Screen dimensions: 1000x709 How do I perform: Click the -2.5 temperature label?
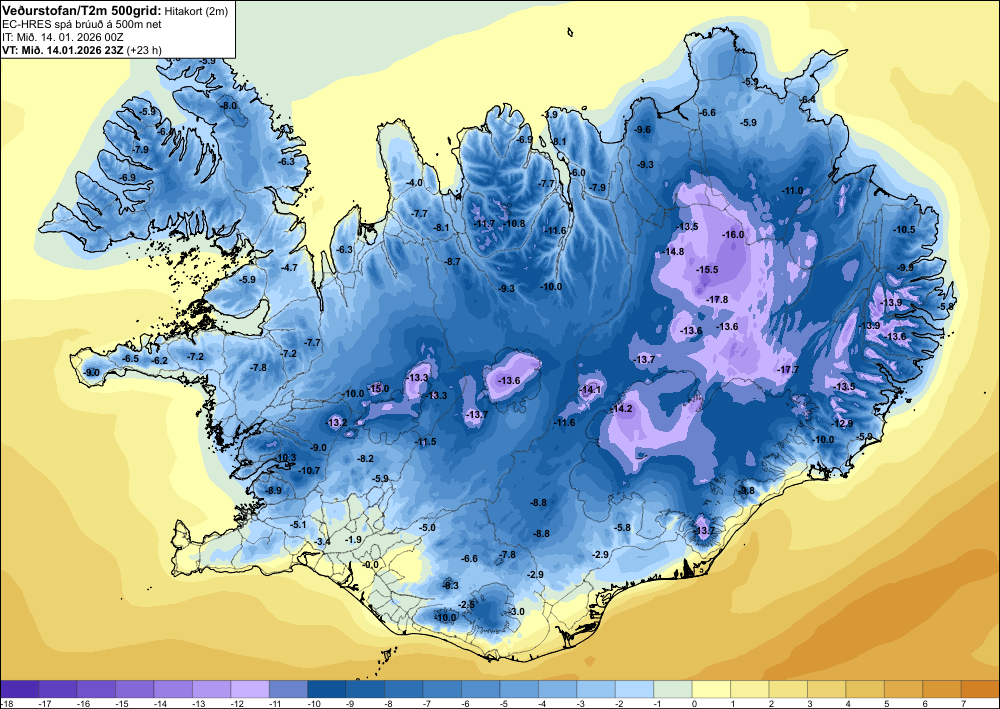[467, 604]
